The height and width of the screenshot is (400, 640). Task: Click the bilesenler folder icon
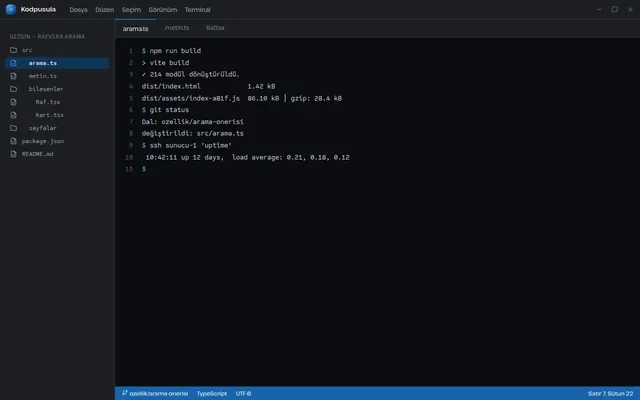pyautogui.click(x=13, y=89)
